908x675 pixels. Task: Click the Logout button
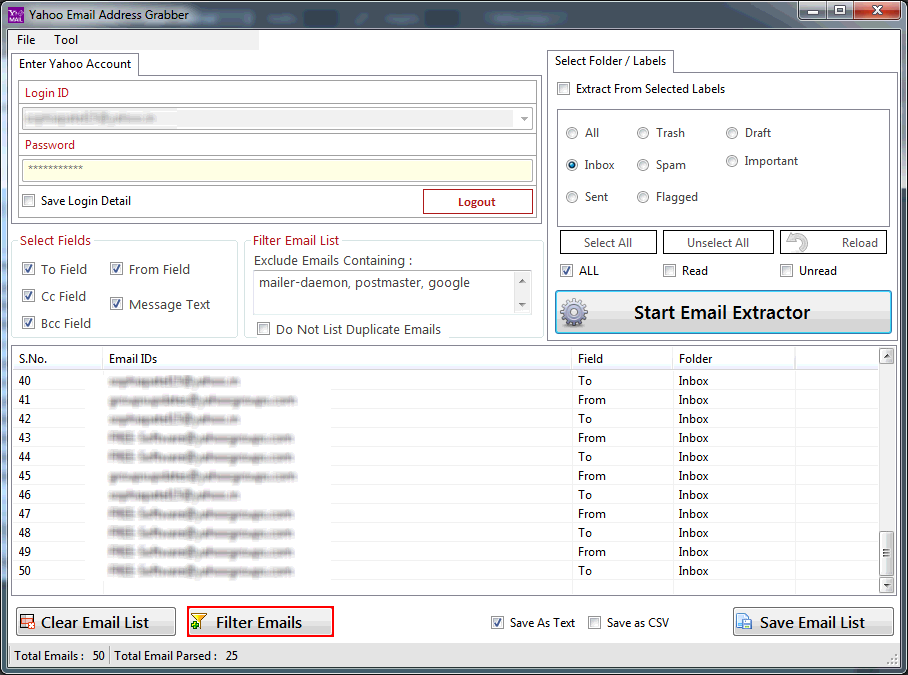point(478,201)
